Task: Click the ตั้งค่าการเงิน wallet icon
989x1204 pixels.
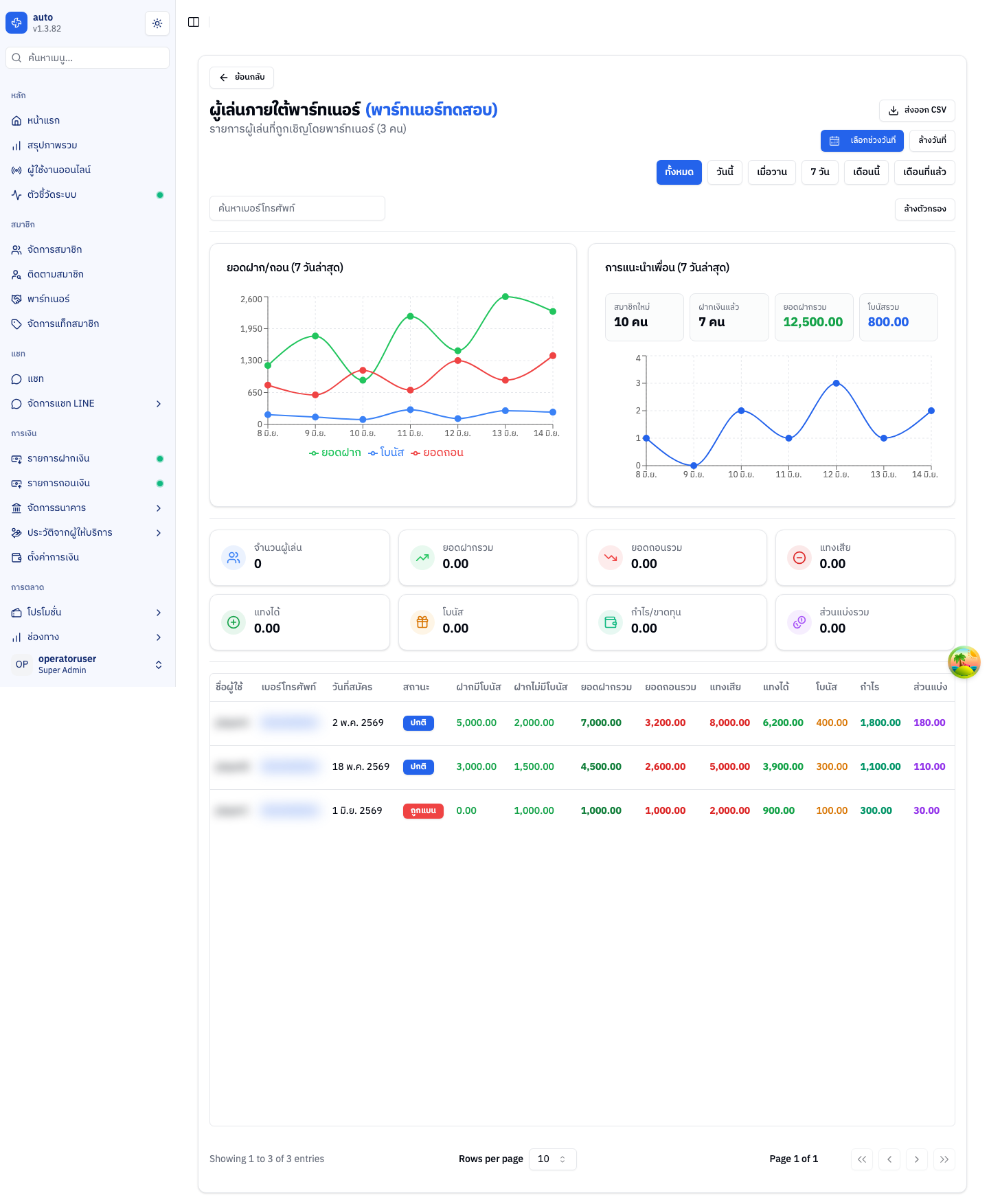Action: click(x=16, y=558)
